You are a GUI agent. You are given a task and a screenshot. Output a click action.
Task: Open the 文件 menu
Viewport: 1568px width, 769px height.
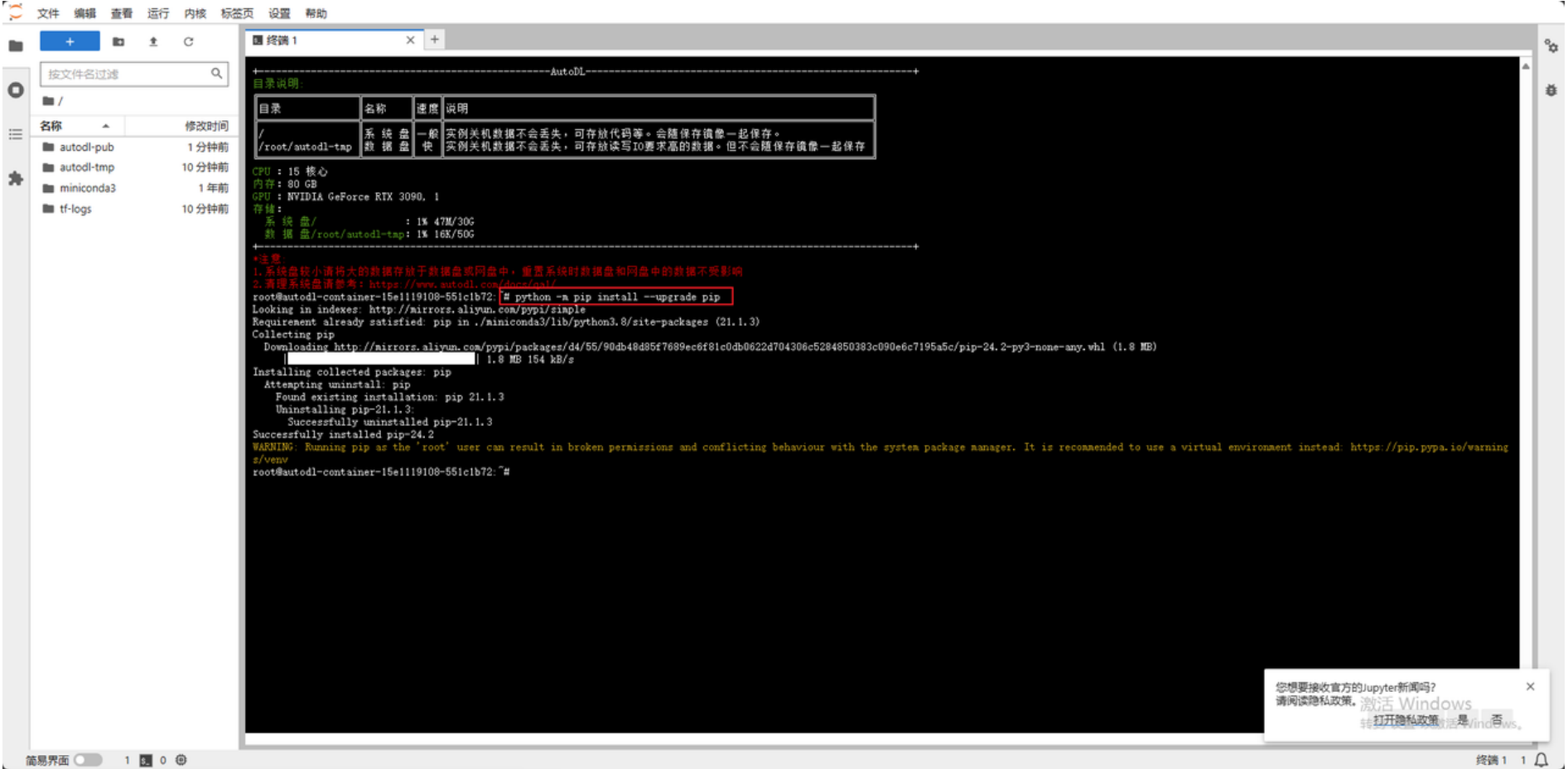click(x=48, y=13)
